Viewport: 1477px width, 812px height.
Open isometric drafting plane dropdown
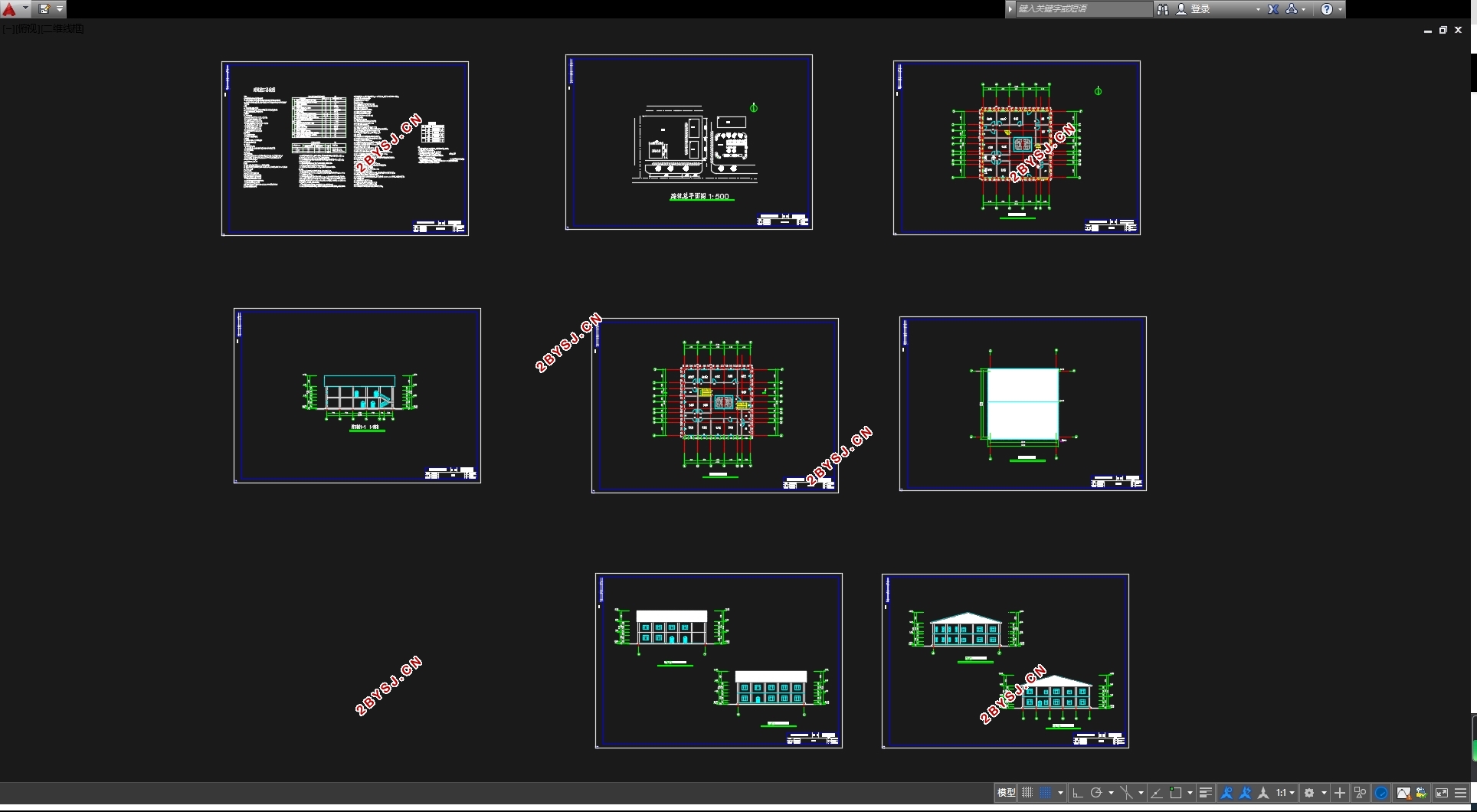click(x=1141, y=793)
